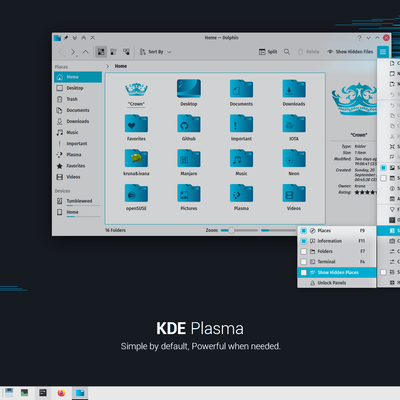Select Home in Places panel
Image resolution: width=400 pixels, height=400 pixels.
[x=78, y=77]
